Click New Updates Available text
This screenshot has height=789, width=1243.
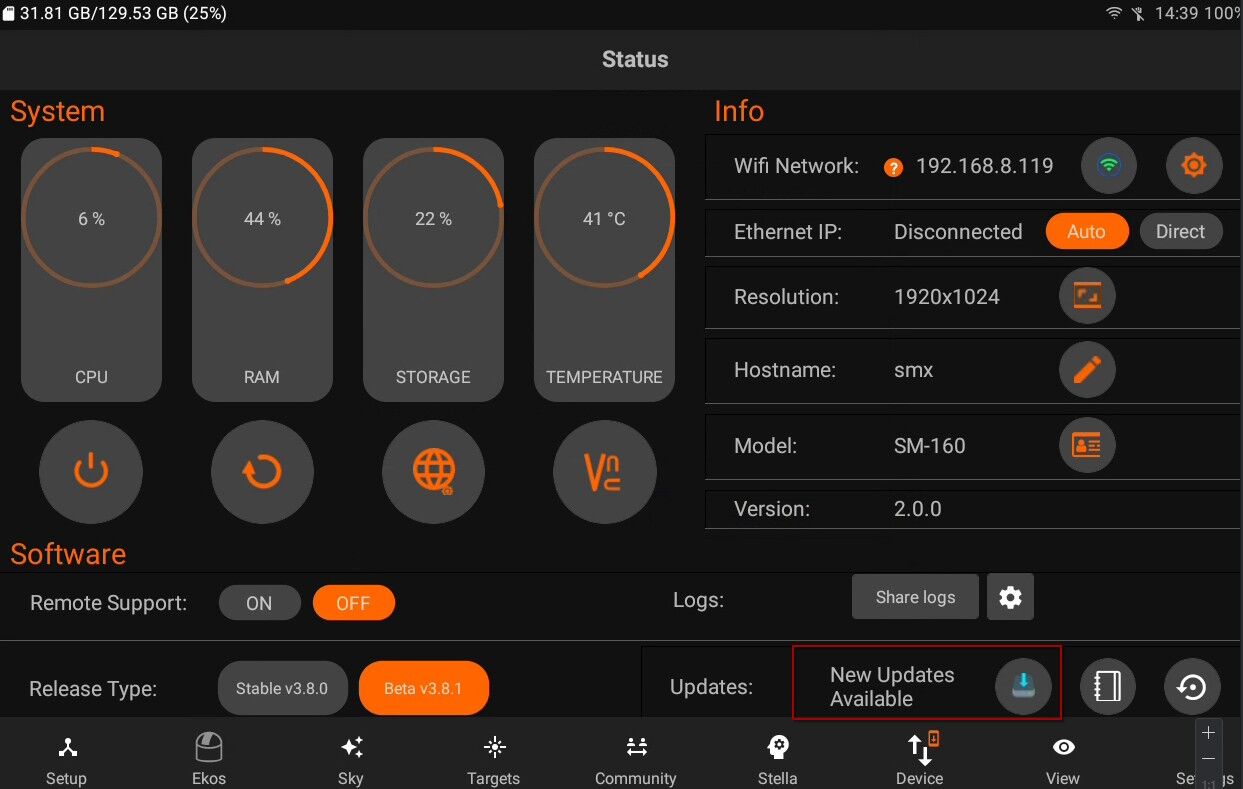click(x=892, y=687)
